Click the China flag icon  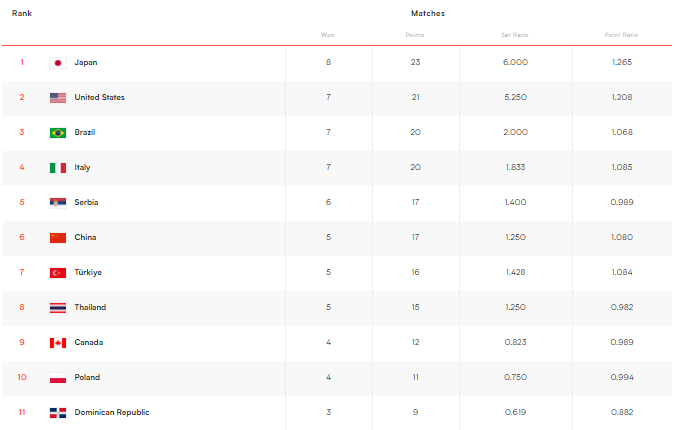click(58, 238)
